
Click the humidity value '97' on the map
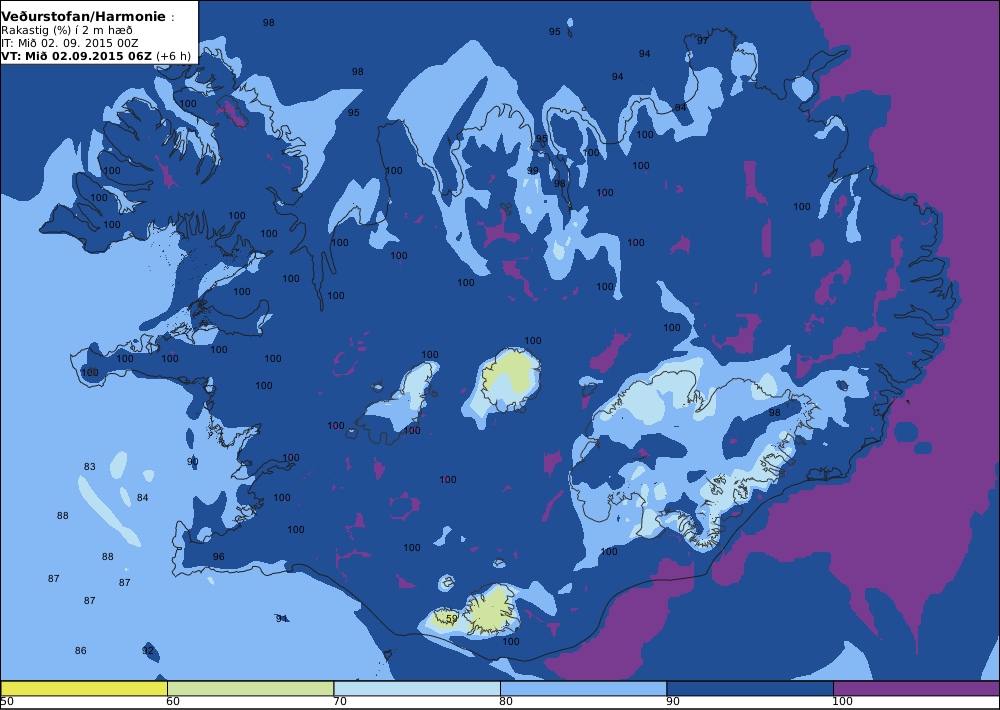702,40
